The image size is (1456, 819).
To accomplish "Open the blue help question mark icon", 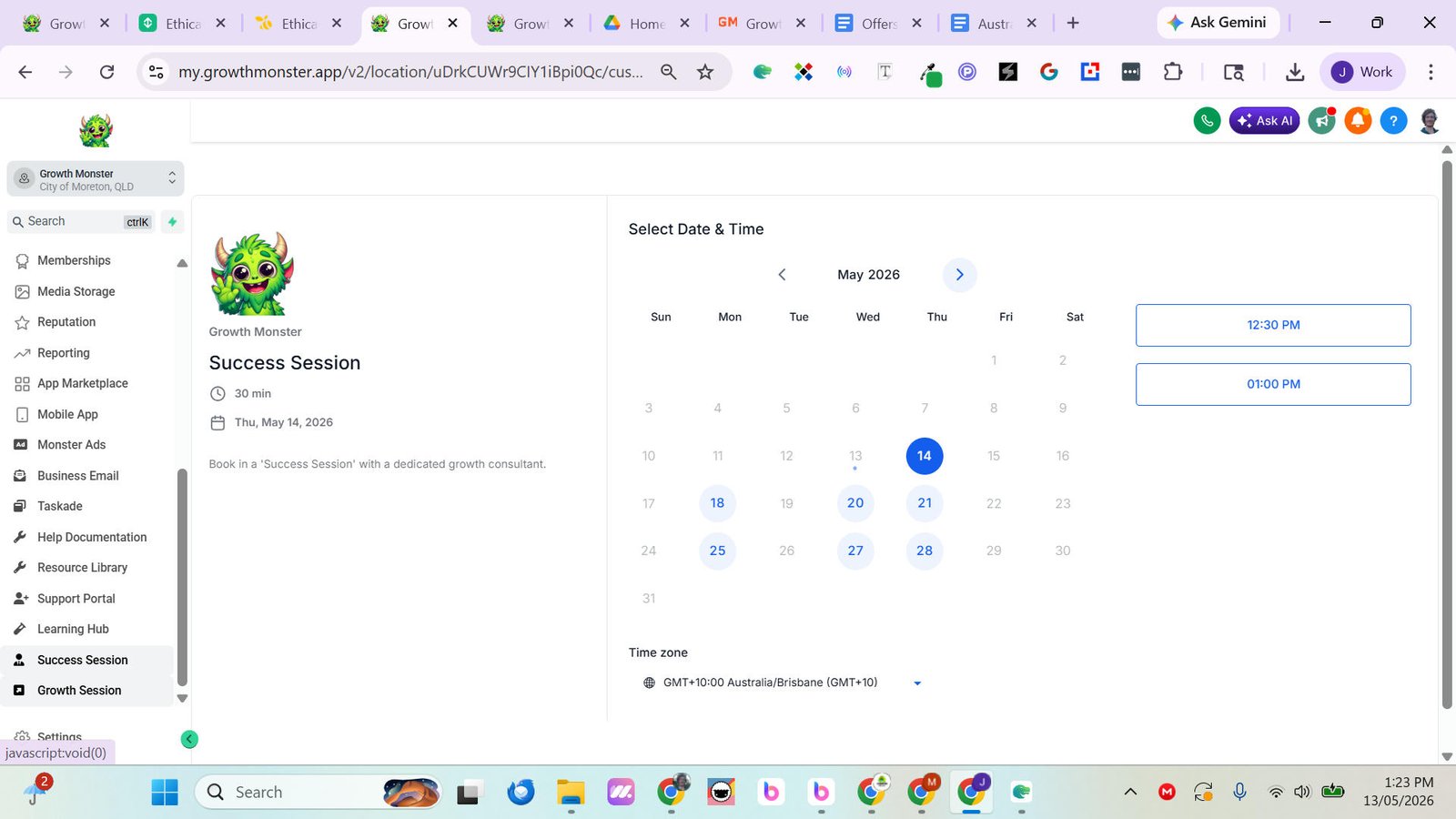I will click(1393, 120).
